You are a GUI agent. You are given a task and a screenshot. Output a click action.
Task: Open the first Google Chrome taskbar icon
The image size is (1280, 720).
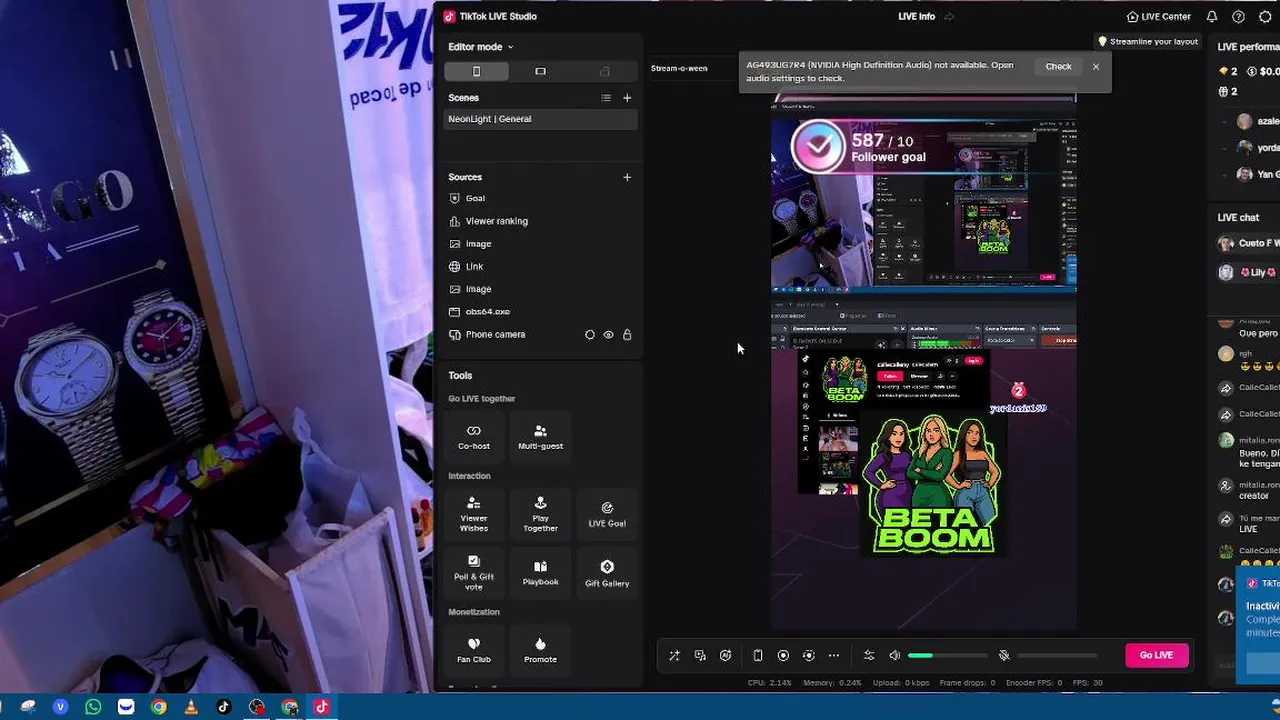click(158, 707)
